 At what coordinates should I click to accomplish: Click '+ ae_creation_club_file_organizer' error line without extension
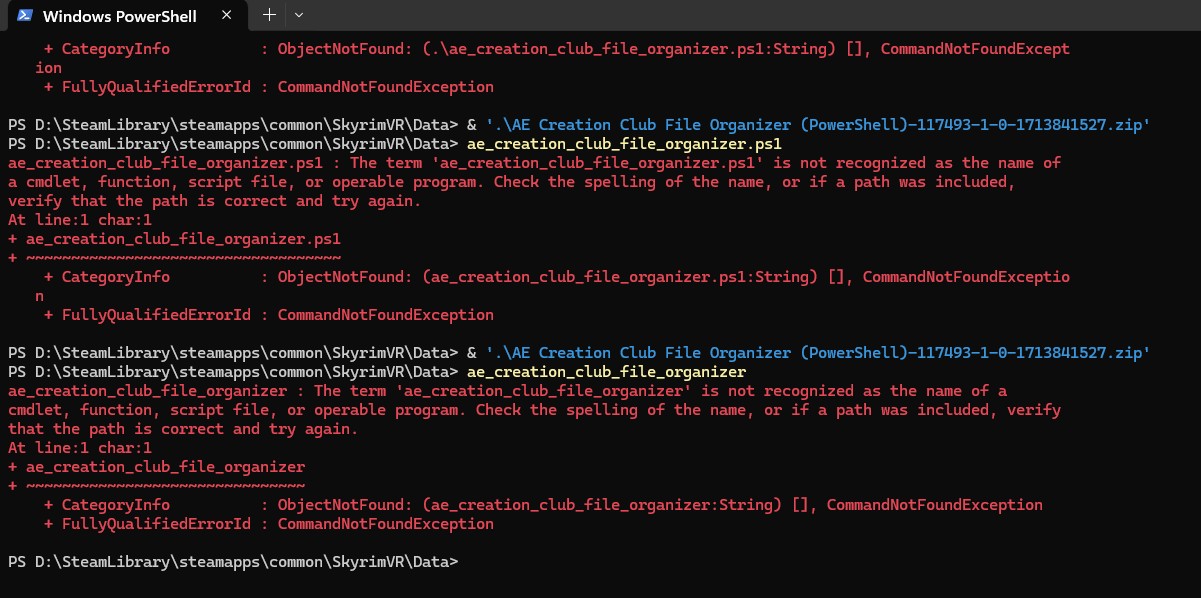point(156,467)
